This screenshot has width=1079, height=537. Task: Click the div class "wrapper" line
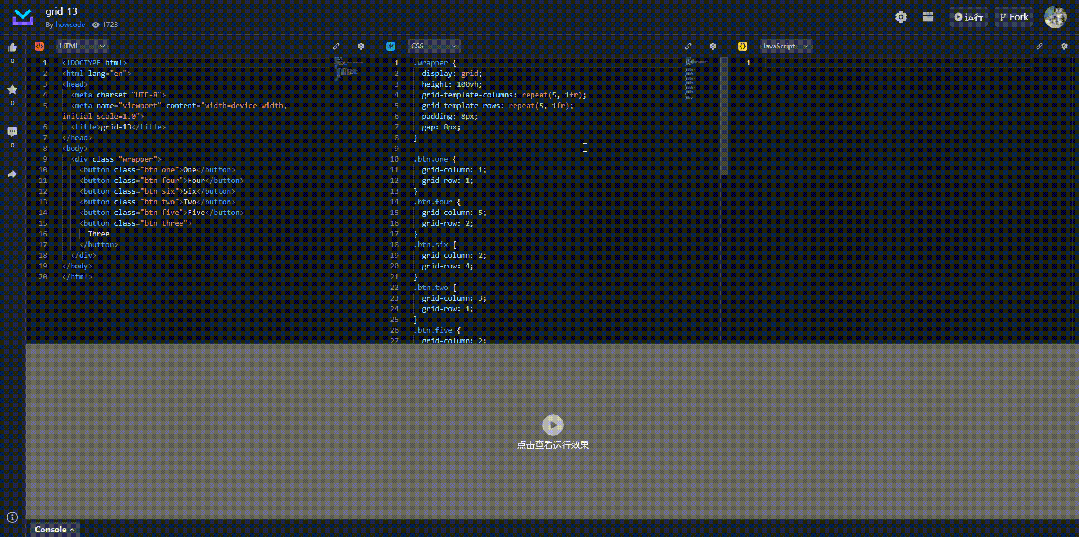tap(117, 159)
